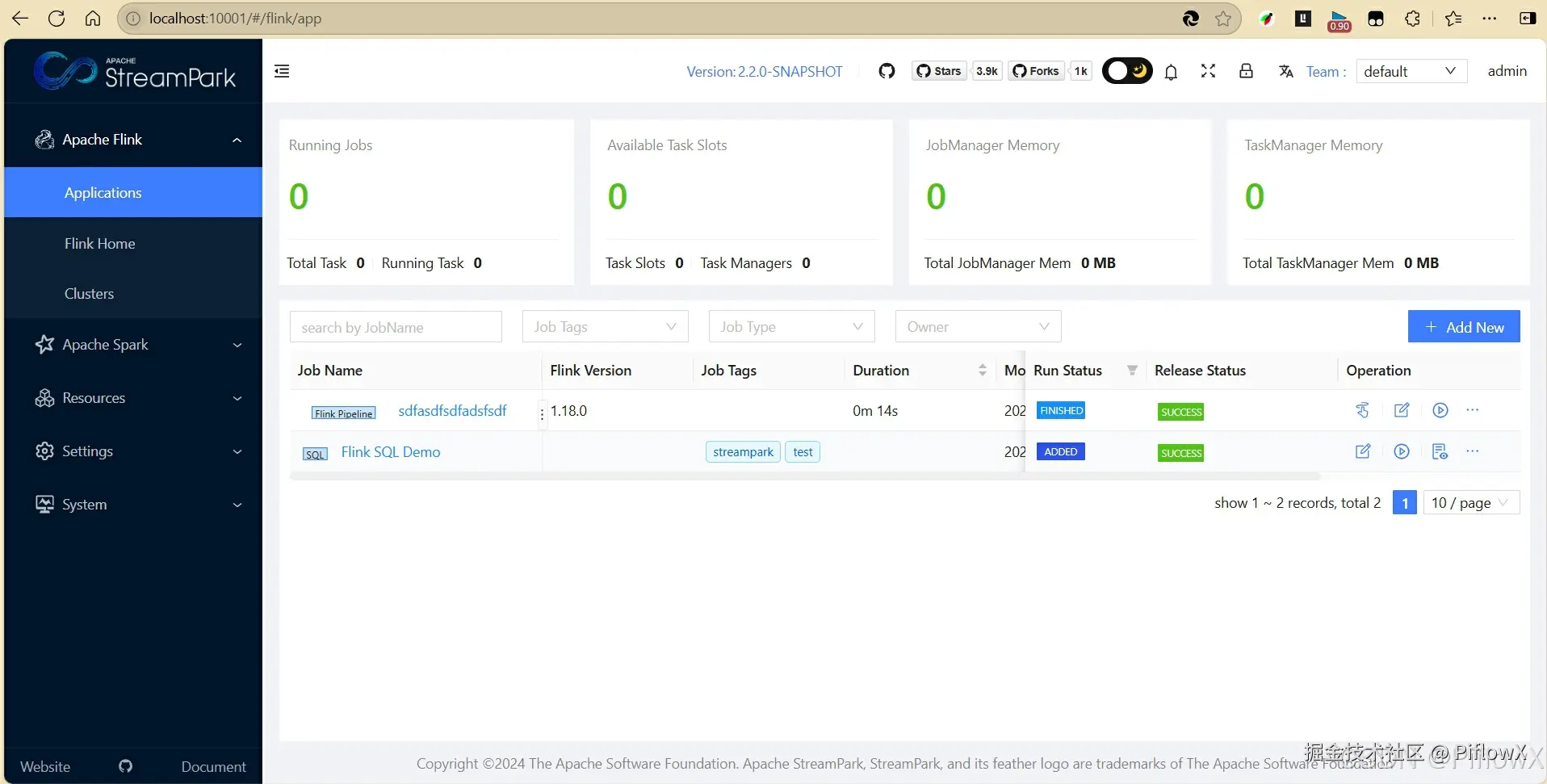
Task: Open the language translation icon
Action: click(x=1286, y=72)
